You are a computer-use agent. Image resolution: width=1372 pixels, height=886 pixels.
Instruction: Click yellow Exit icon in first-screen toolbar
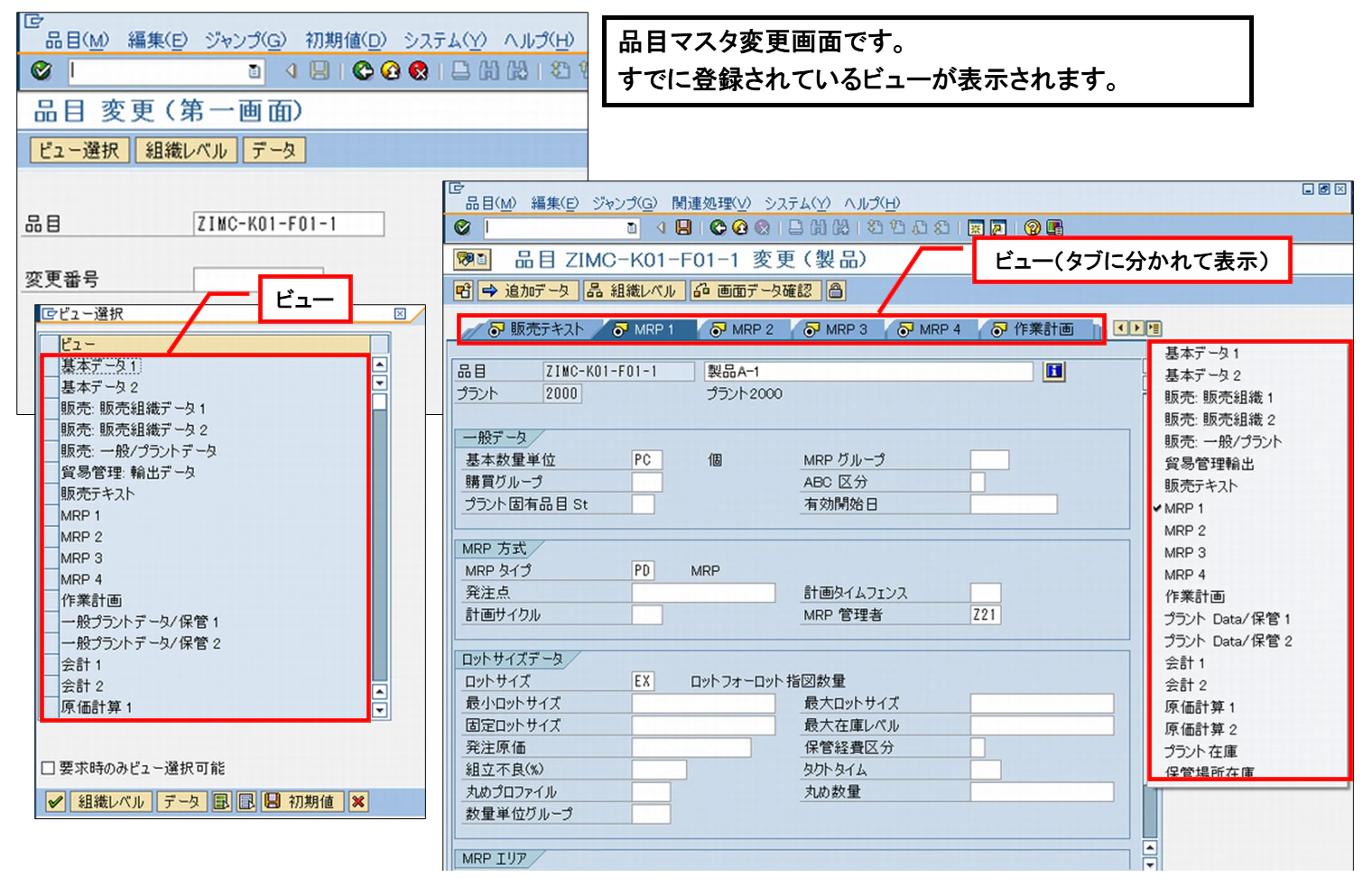[x=390, y=70]
